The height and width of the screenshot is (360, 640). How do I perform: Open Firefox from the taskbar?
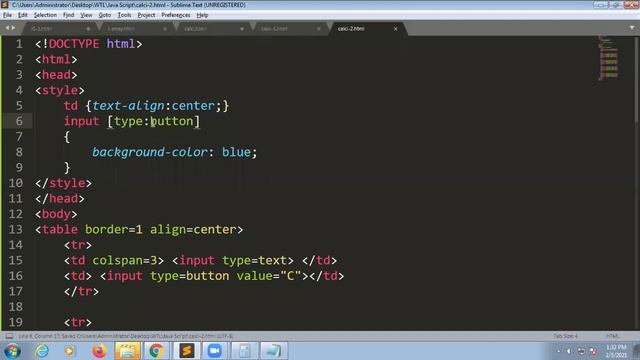pyautogui.click(x=99, y=351)
